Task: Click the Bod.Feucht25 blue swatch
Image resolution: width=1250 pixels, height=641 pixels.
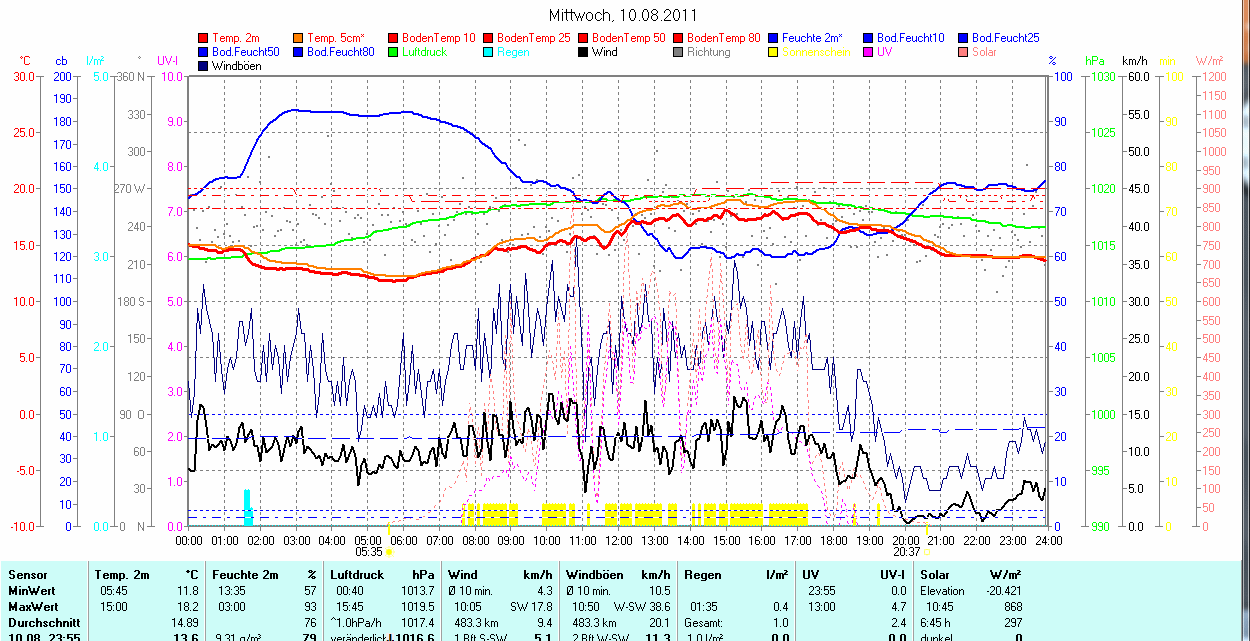Action: [x=963, y=38]
